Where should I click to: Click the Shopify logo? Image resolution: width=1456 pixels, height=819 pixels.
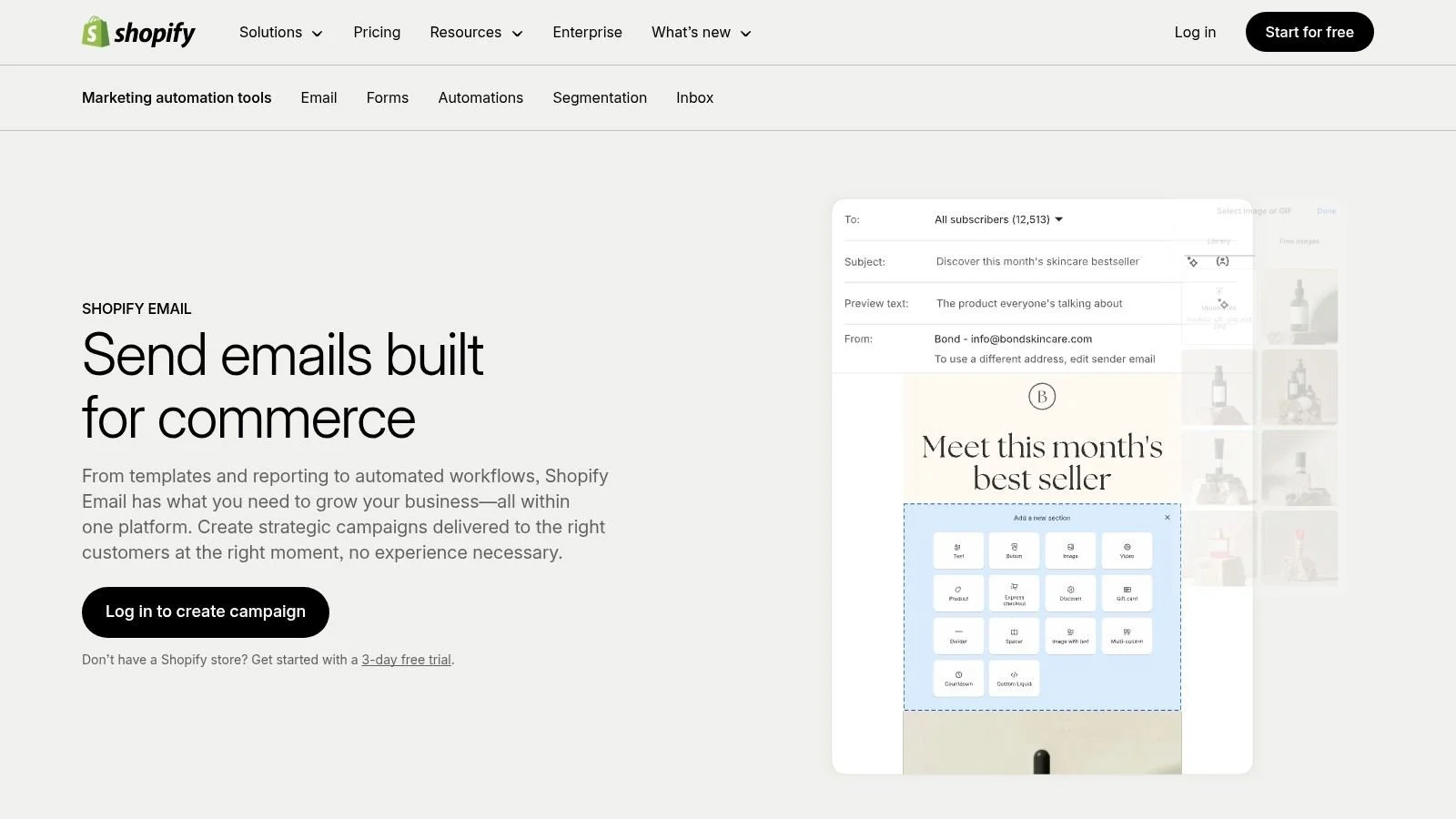click(138, 32)
